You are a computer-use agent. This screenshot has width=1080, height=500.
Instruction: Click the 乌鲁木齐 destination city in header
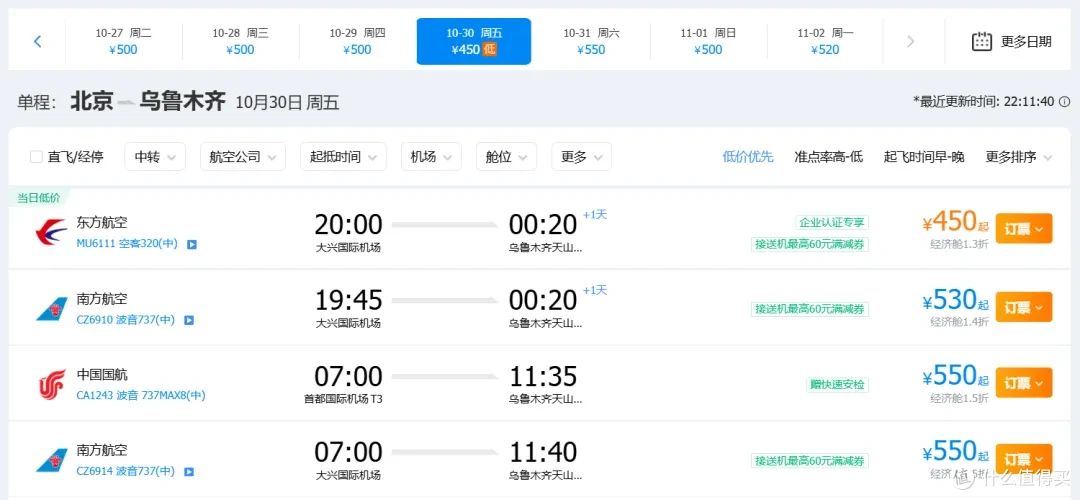pos(183,102)
